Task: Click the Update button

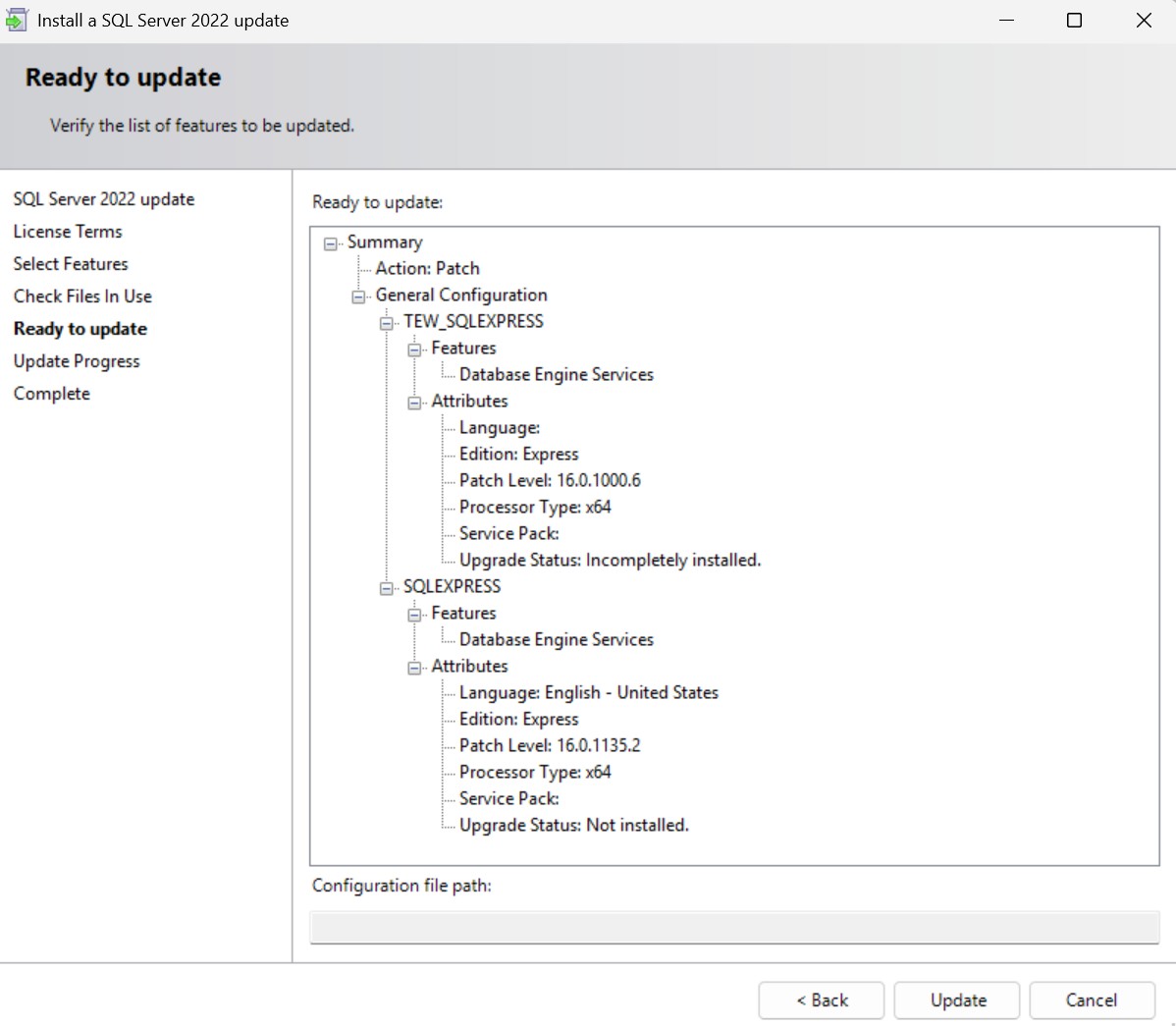Action: click(x=957, y=1000)
